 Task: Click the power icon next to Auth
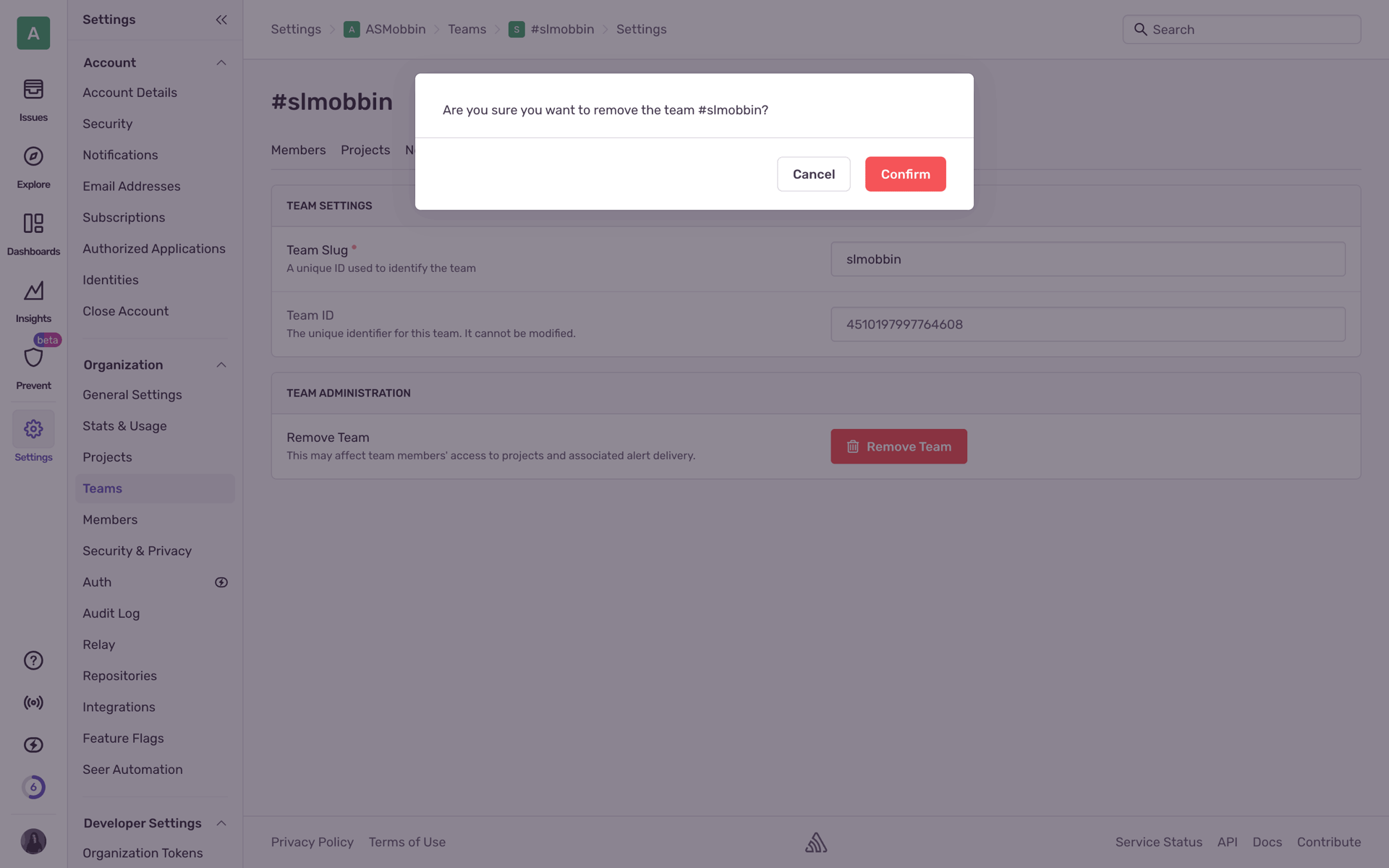pos(221,582)
